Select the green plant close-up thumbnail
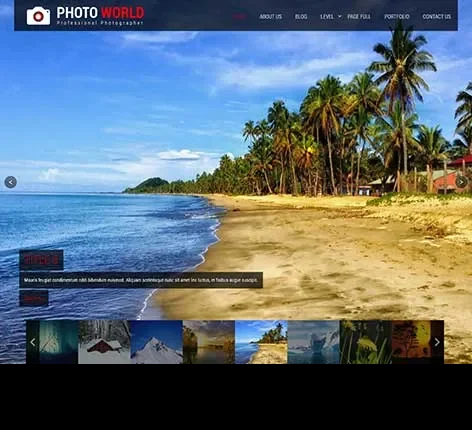The width and height of the screenshot is (472, 430). tap(366, 342)
